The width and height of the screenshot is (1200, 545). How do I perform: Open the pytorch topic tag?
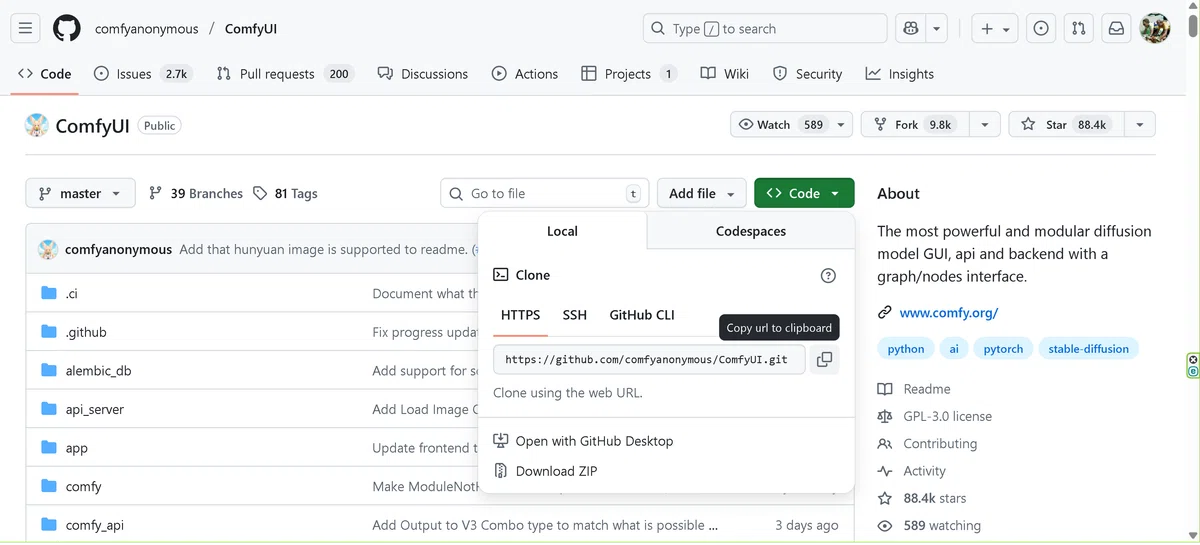click(x=1003, y=349)
